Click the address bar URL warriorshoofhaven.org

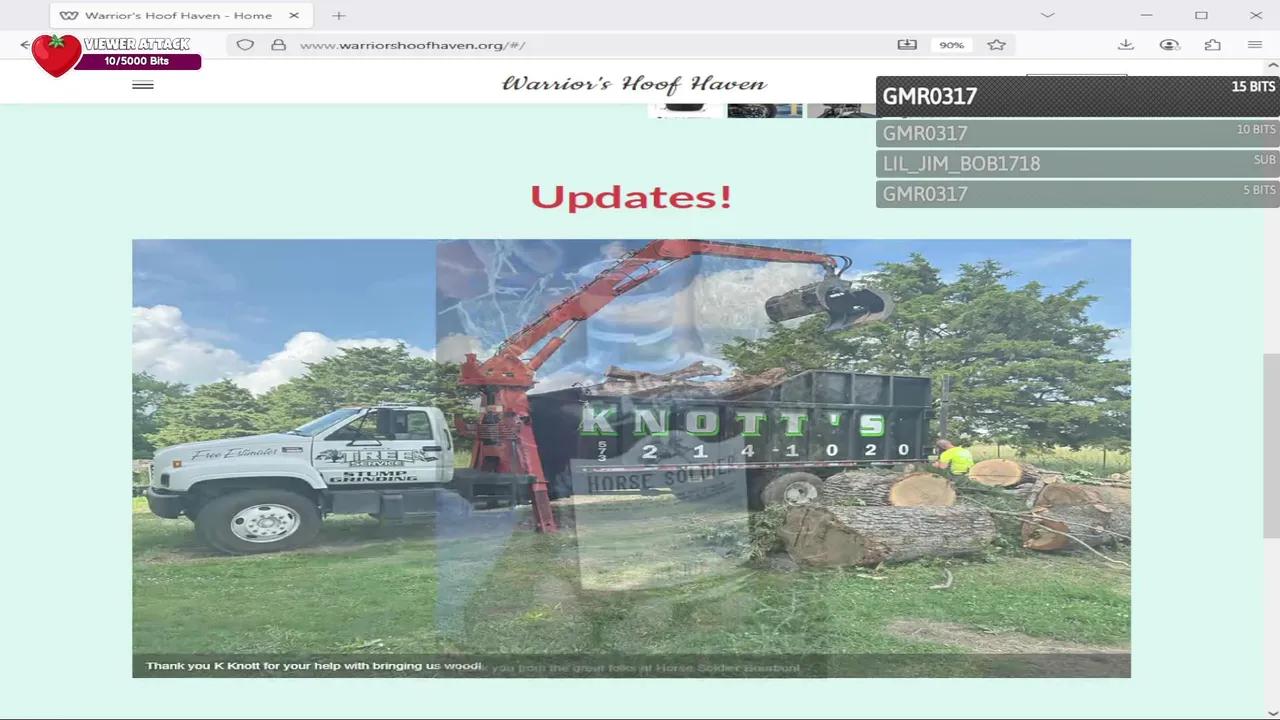[x=412, y=45]
